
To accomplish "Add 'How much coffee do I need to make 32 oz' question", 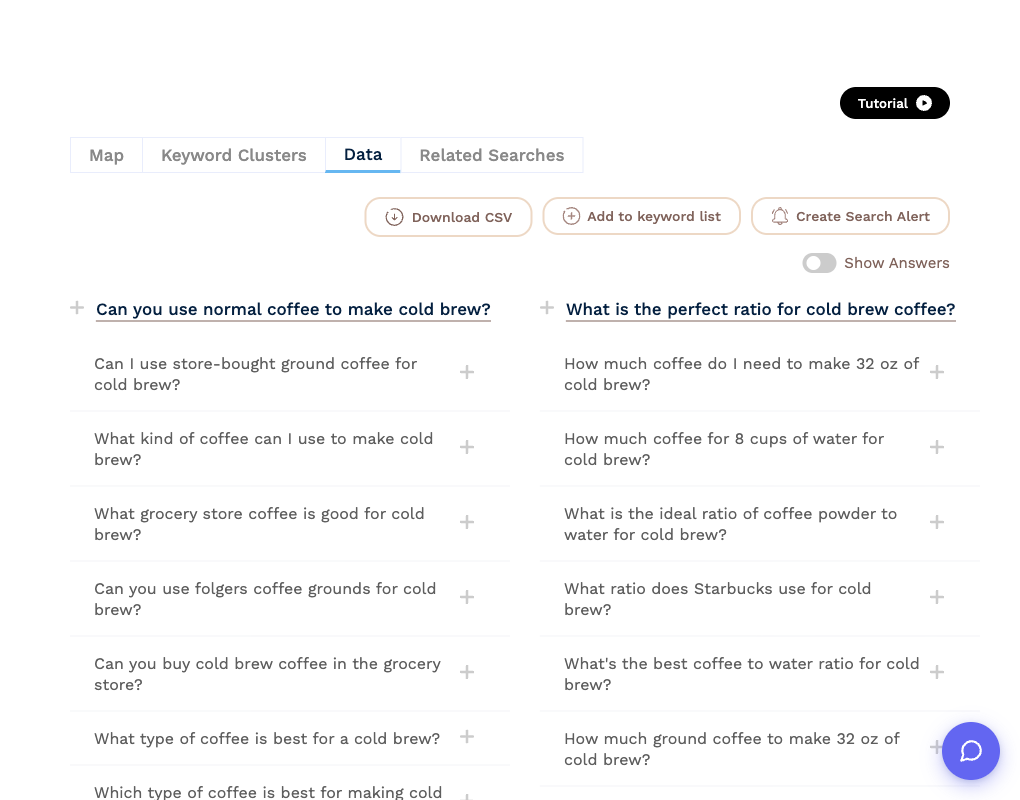I will click(937, 372).
